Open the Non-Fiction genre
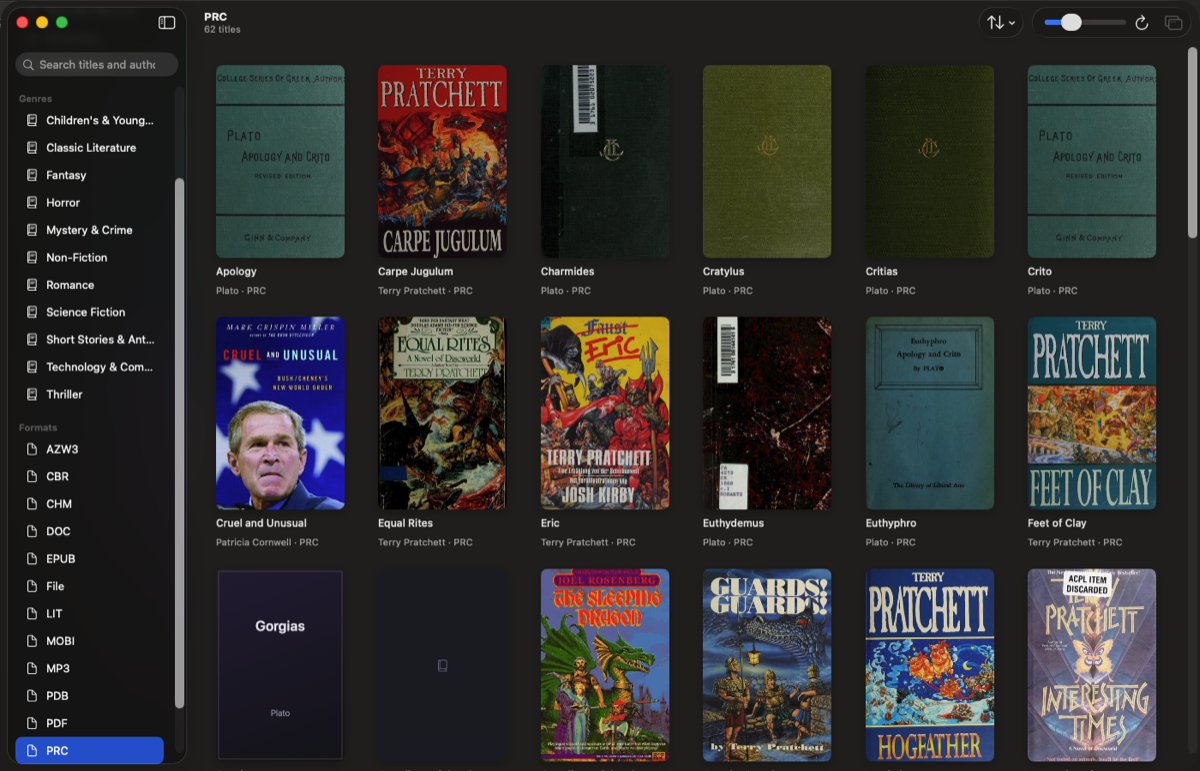Screen dimensions: 1200x771 point(90,257)
